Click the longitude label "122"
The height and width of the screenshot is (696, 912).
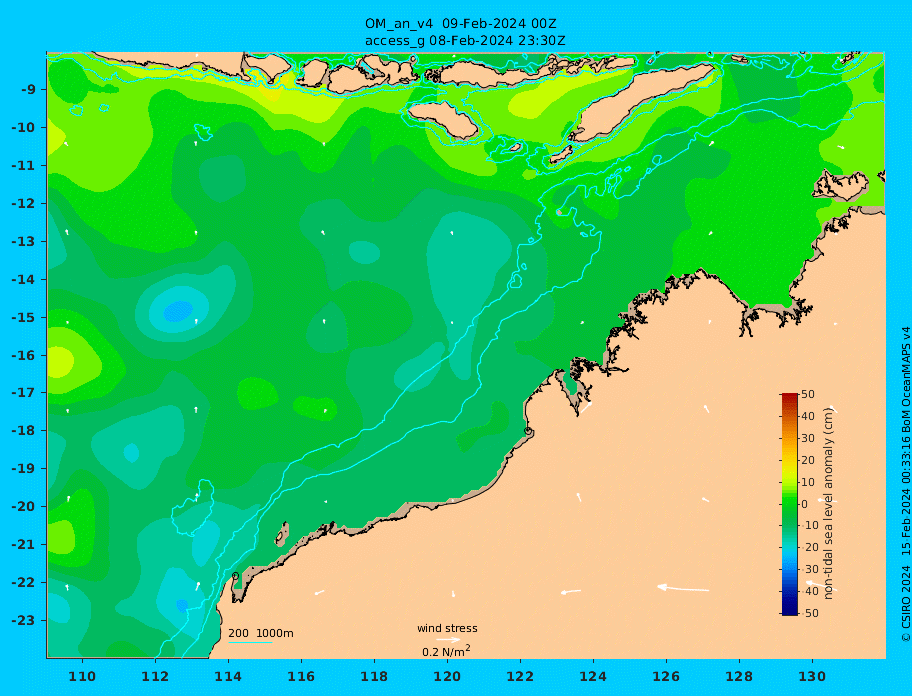pyautogui.click(x=520, y=676)
